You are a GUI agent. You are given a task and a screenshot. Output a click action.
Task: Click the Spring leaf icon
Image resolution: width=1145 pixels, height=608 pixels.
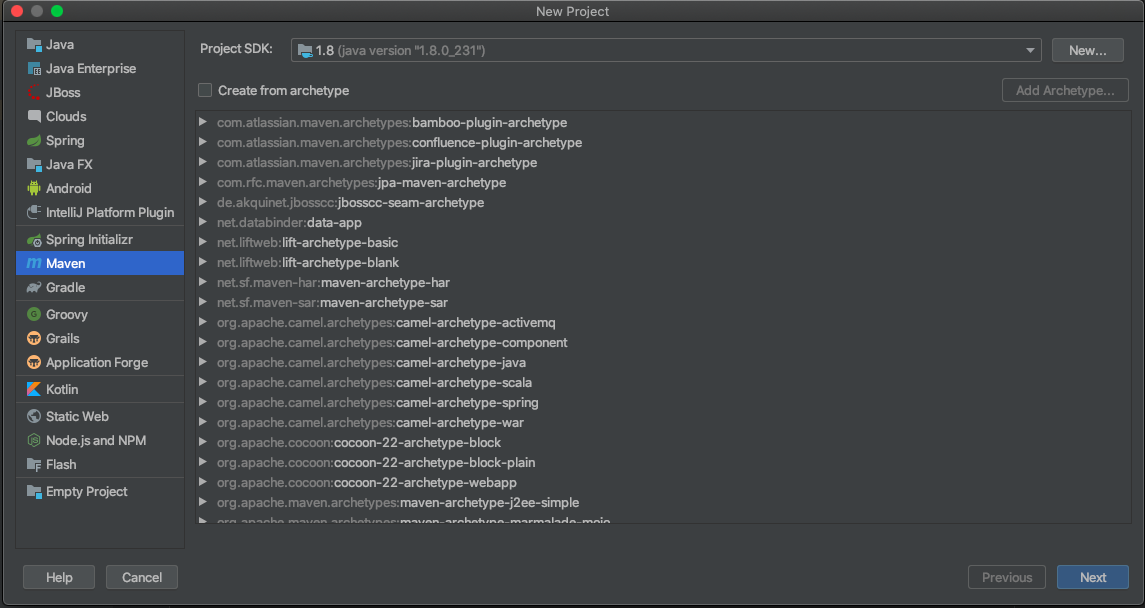click(34, 140)
